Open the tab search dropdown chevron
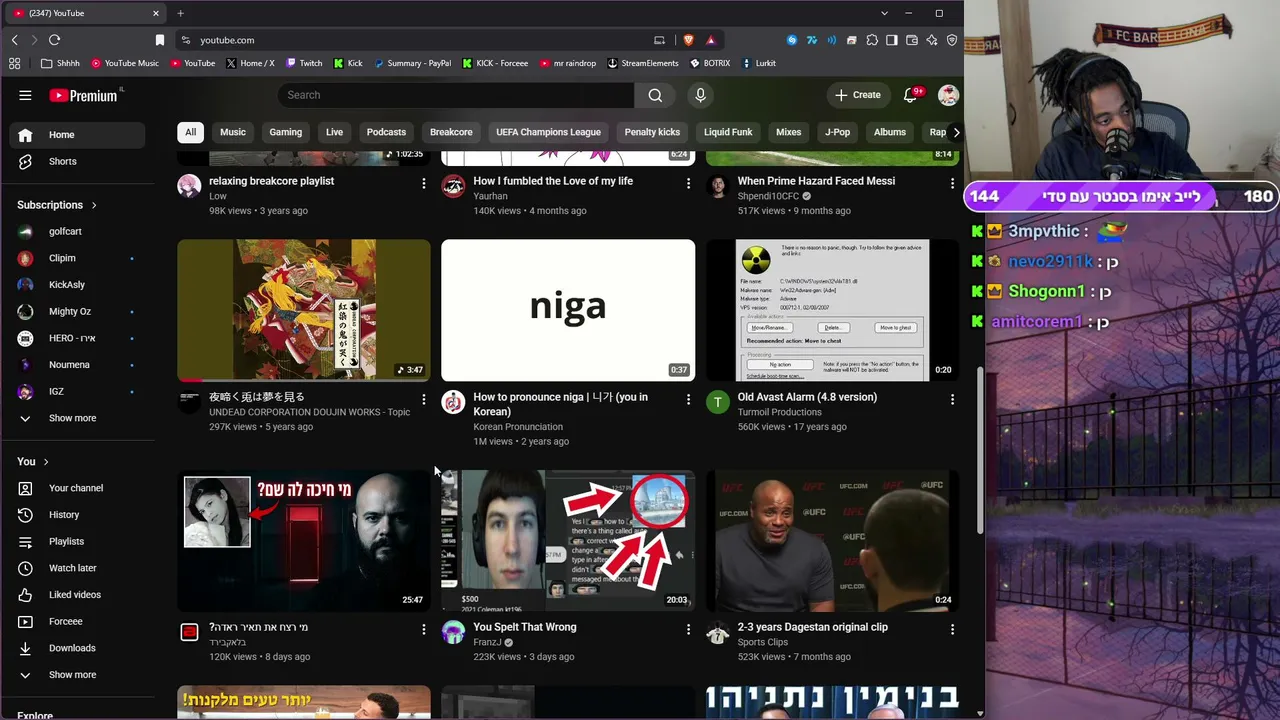The width and height of the screenshot is (1280, 720). tap(884, 13)
